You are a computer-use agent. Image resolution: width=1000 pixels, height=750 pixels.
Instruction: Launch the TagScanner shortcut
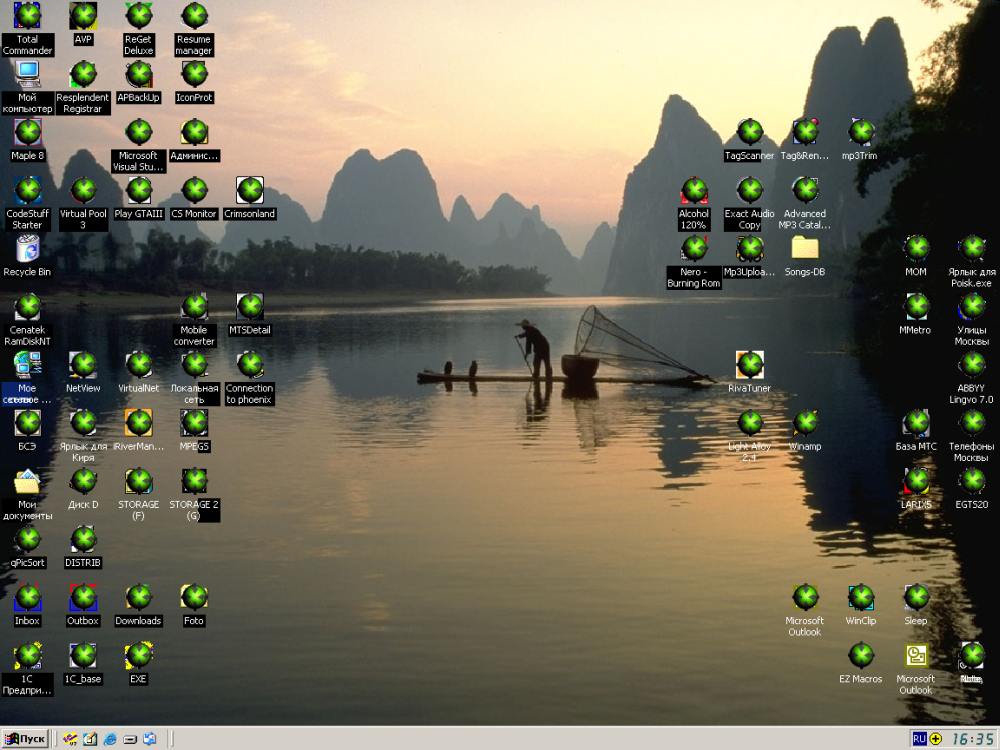coord(749,132)
